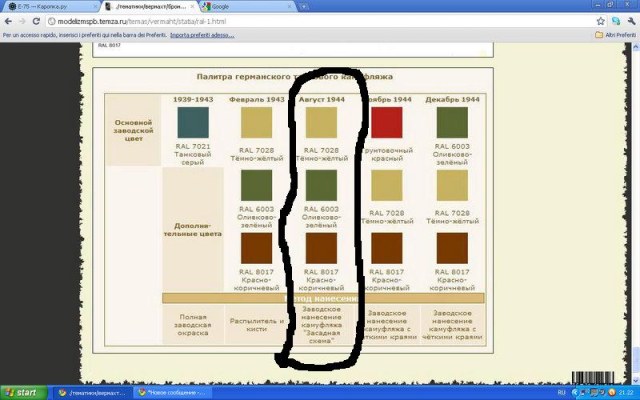Click the address bar URL field
Image resolution: width=640 pixels, height=400 pixels.
tap(300, 20)
